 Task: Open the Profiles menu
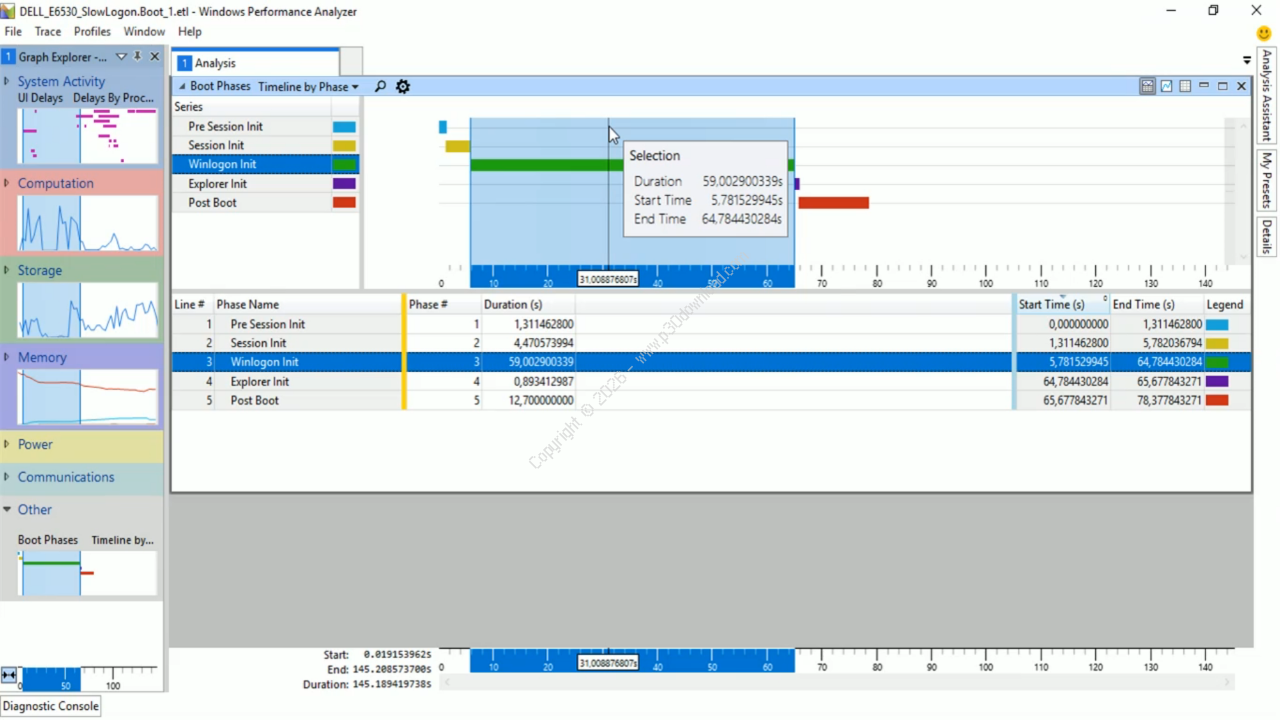coord(92,32)
